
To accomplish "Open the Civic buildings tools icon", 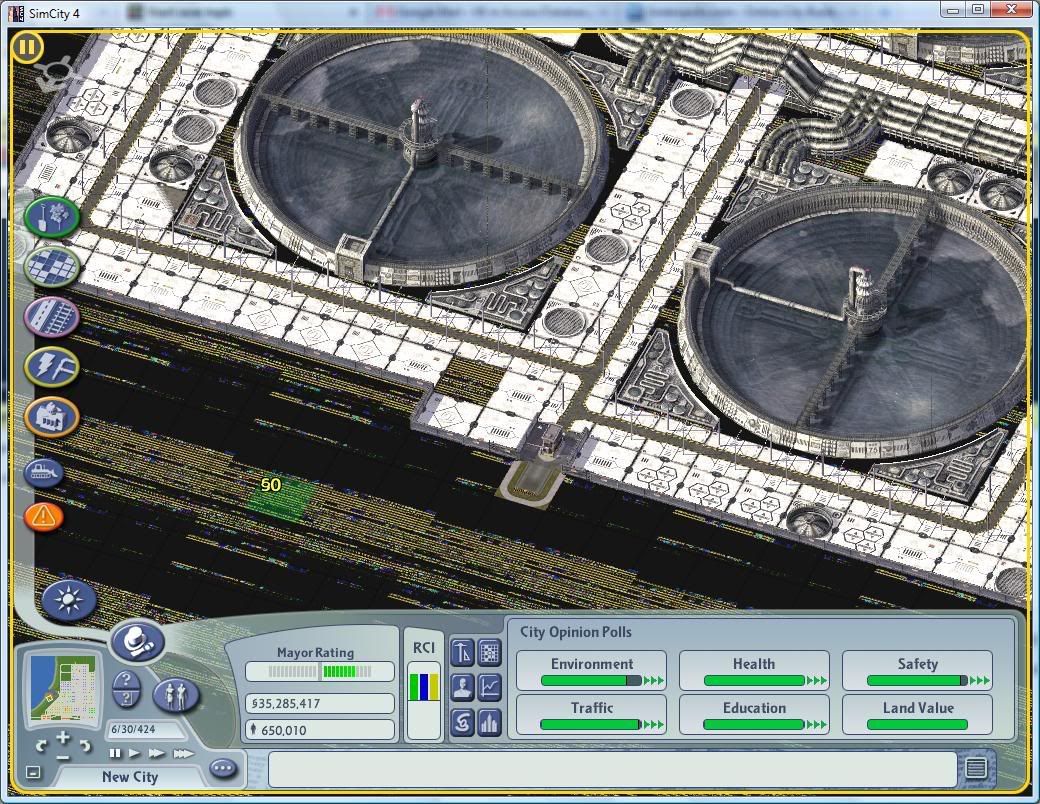I will [52, 417].
